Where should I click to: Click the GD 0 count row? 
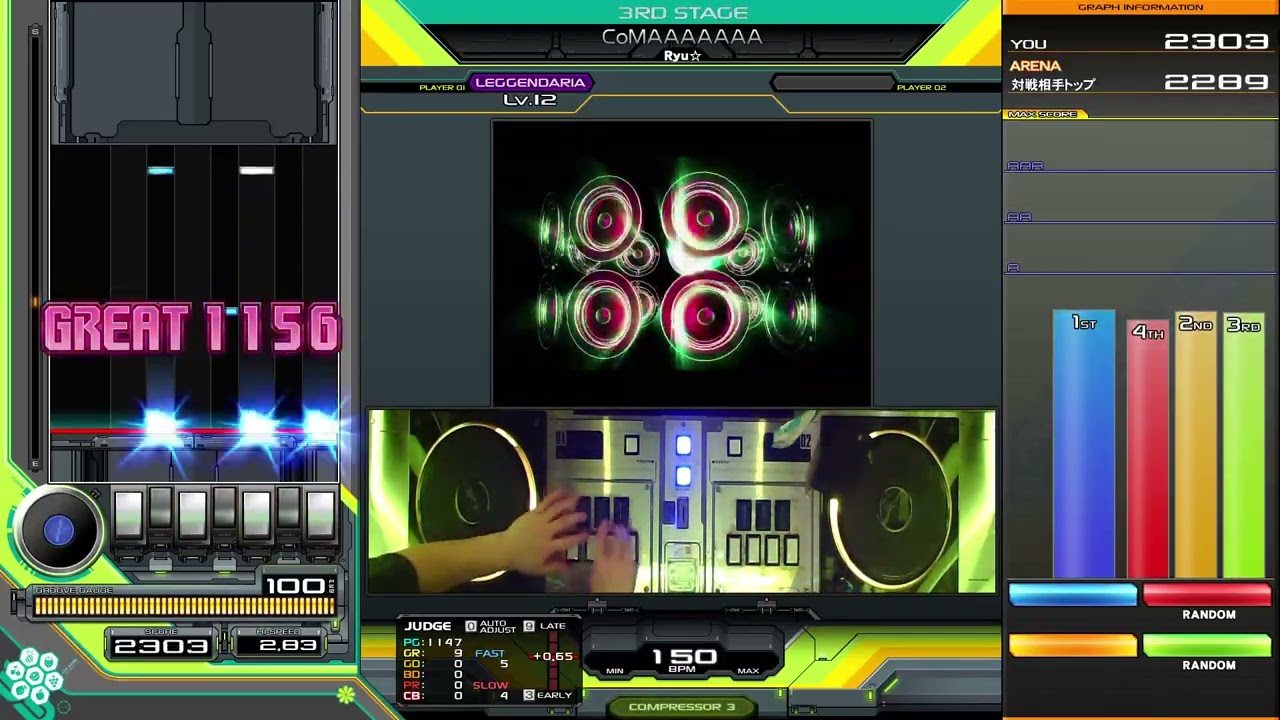(x=433, y=664)
